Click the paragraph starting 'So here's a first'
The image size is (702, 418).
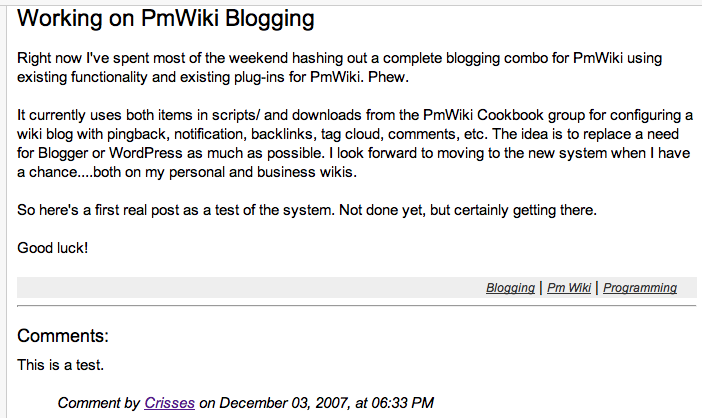pyautogui.click(x=307, y=210)
